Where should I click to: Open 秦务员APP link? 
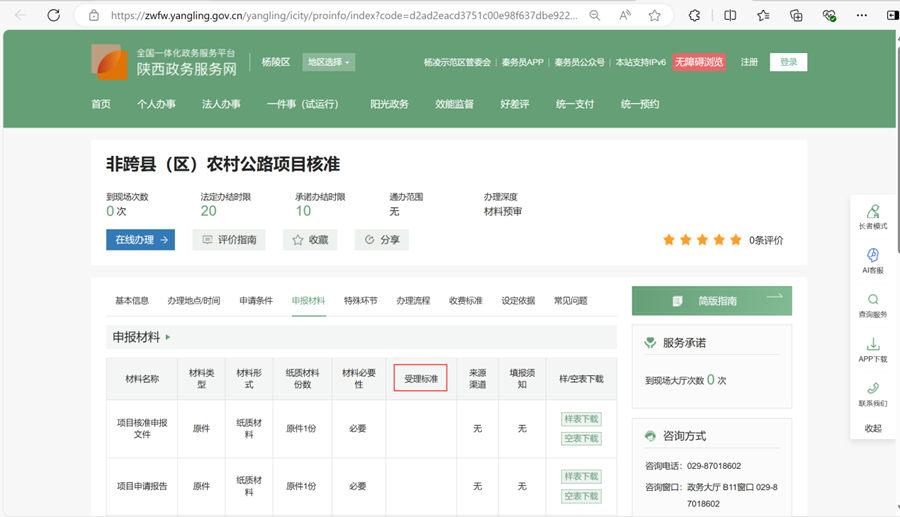click(x=522, y=62)
